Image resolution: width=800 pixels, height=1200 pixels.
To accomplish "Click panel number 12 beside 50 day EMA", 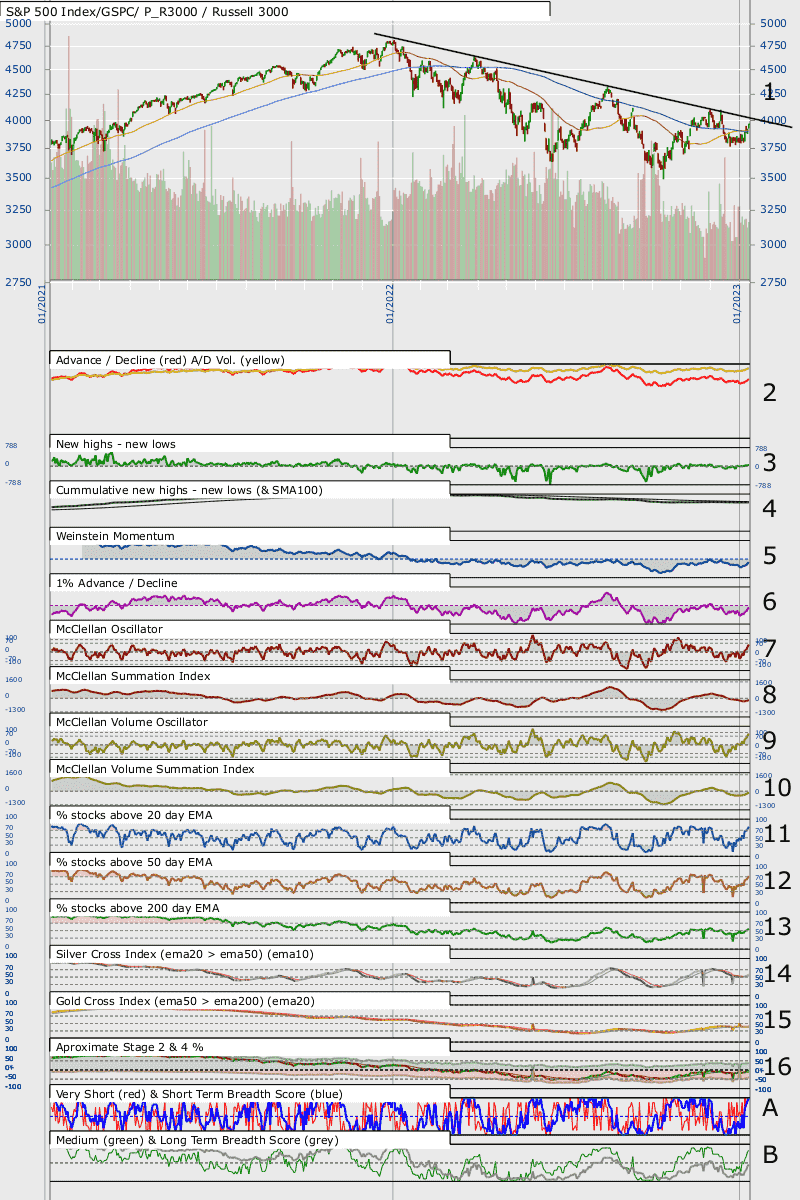I will (x=777, y=880).
